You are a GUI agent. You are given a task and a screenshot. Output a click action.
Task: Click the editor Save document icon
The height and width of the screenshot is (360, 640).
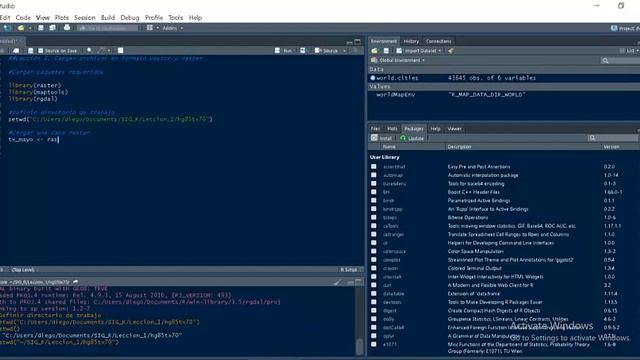point(31,51)
